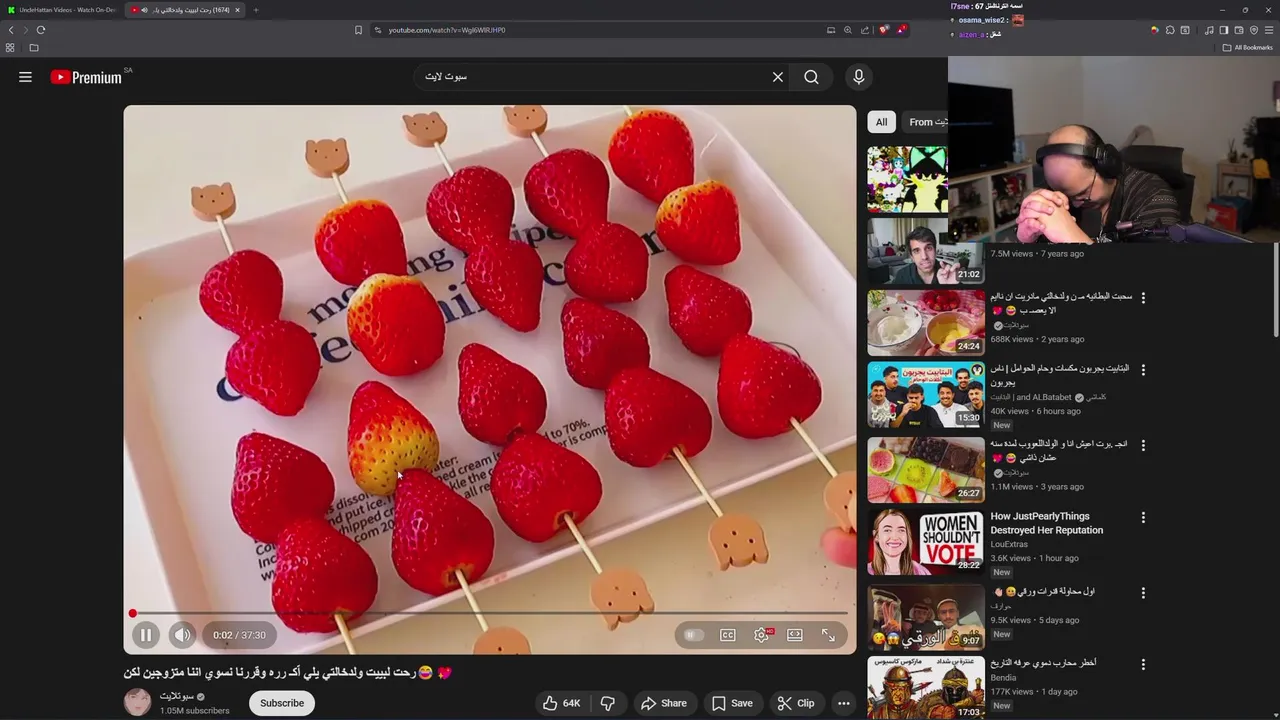
Task: Select the From channel filter chip
Action: coord(926,122)
